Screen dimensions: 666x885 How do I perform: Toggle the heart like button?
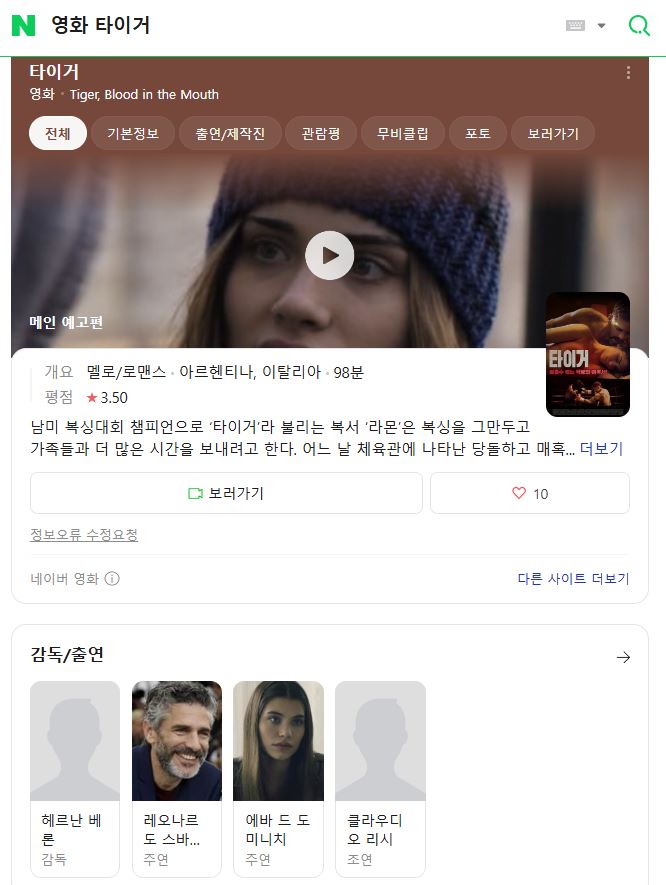530,493
